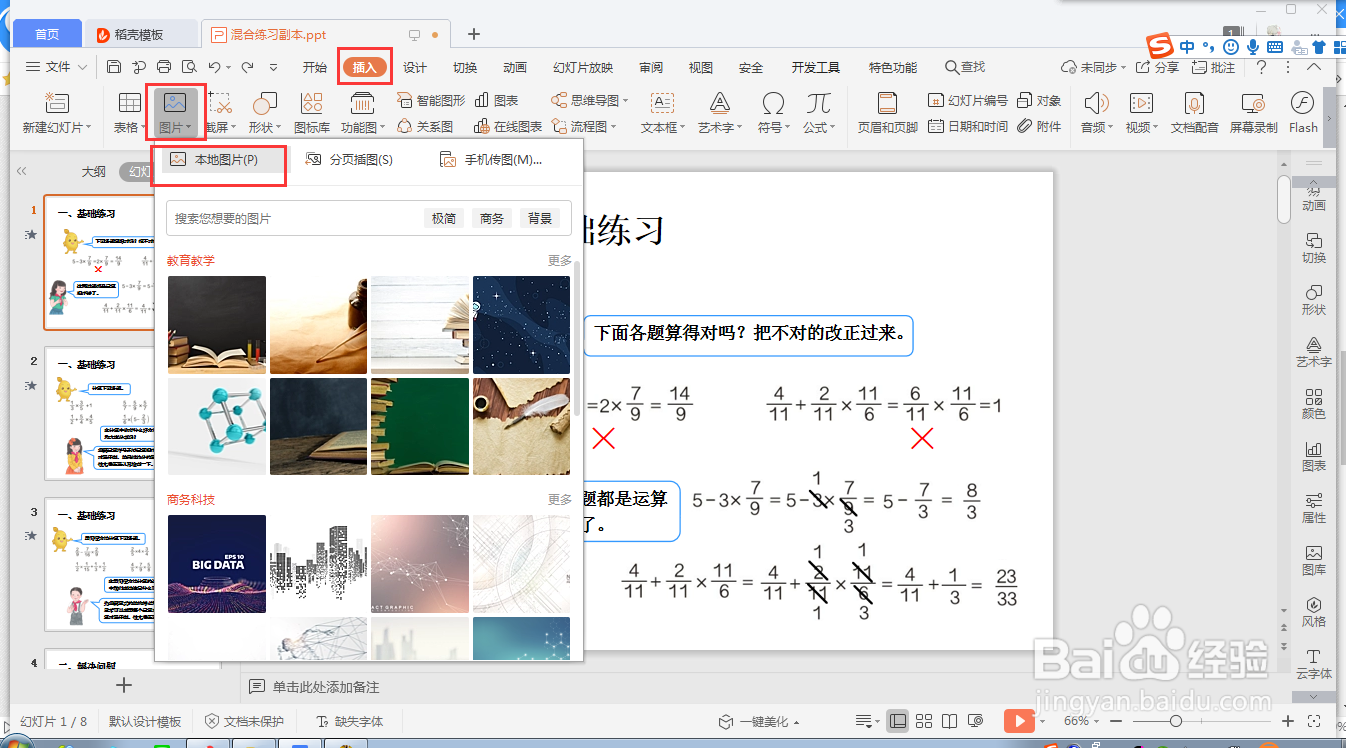
Task: Click the Background (背景) tag button
Action: [x=540, y=218]
